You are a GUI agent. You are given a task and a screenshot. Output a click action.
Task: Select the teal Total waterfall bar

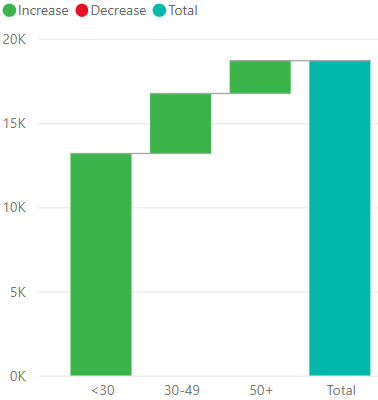click(x=340, y=218)
